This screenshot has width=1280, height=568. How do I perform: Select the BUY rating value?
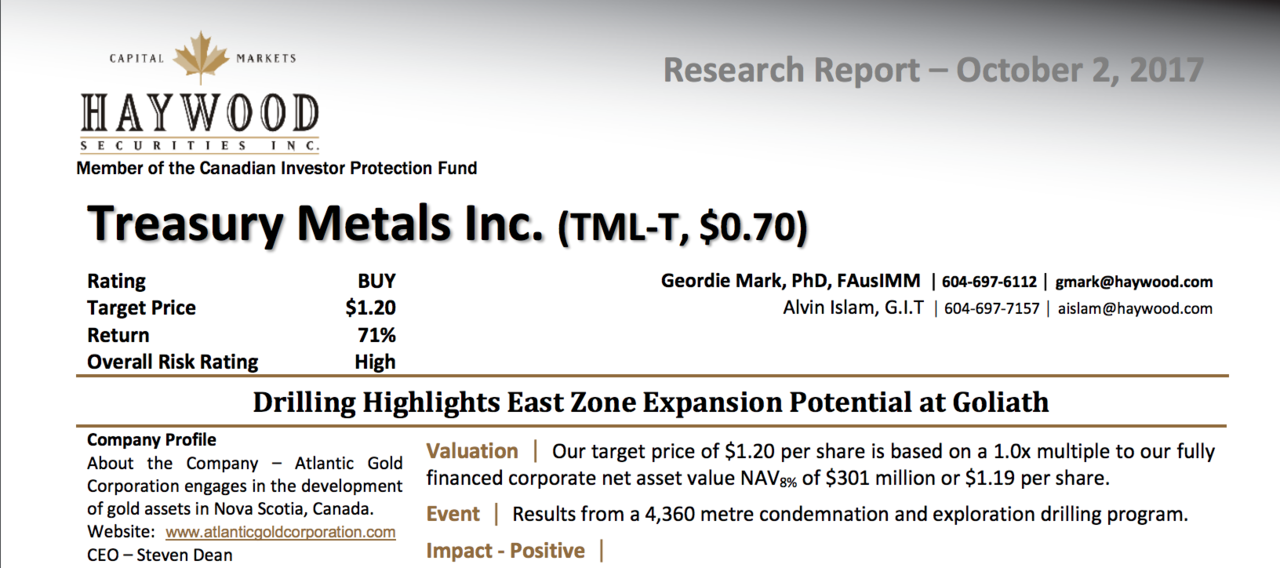[x=376, y=282]
